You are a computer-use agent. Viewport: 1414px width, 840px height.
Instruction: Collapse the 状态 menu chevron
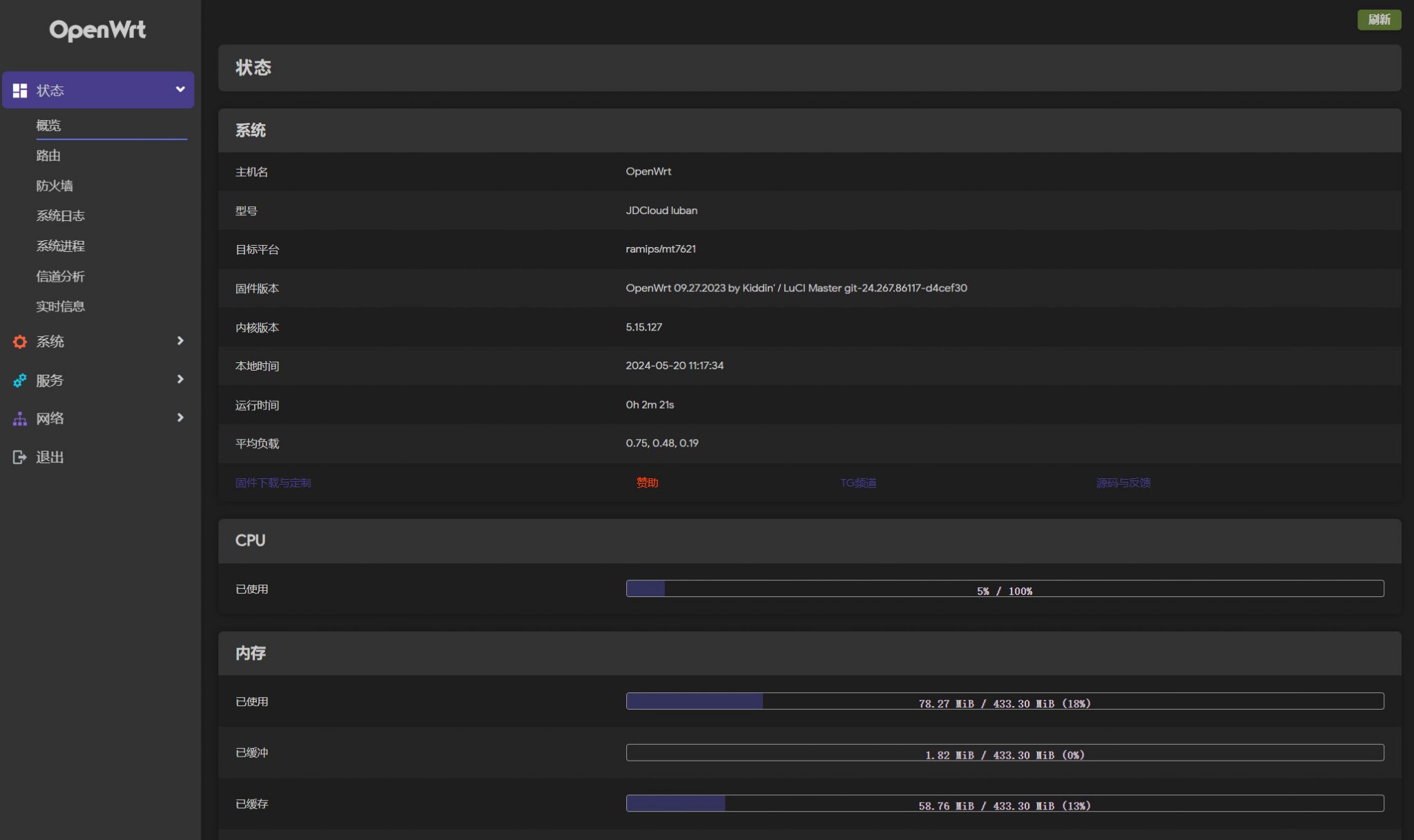pos(180,90)
